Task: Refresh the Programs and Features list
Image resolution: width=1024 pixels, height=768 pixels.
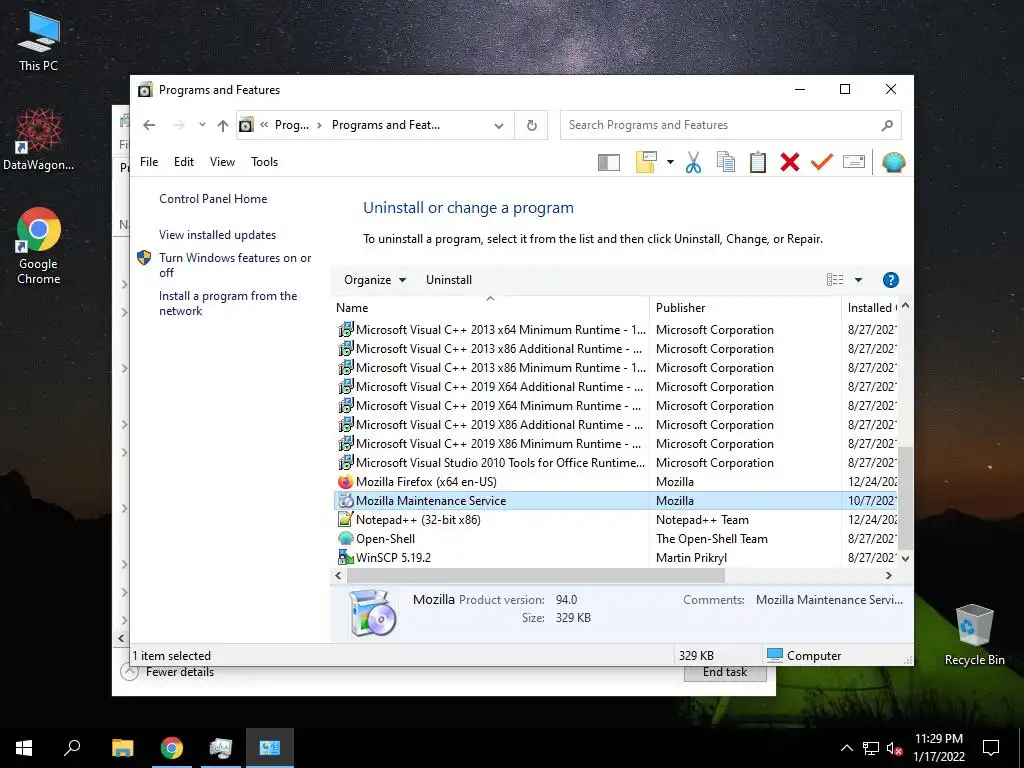Action: pos(532,125)
